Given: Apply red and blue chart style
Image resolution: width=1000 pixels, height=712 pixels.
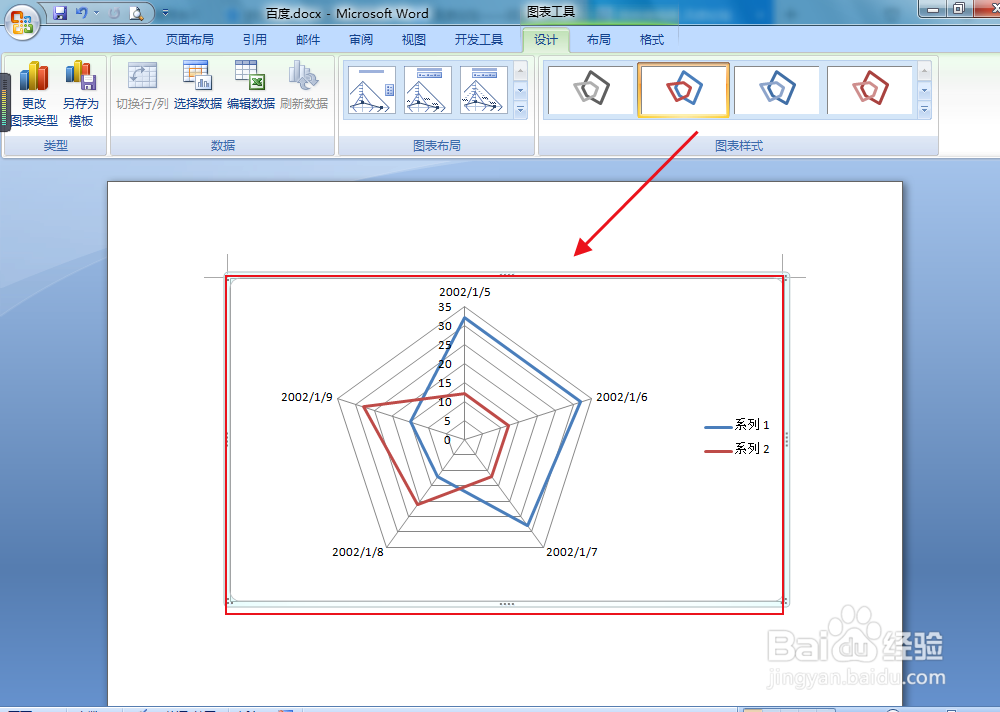Looking at the screenshot, I should [684, 89].
